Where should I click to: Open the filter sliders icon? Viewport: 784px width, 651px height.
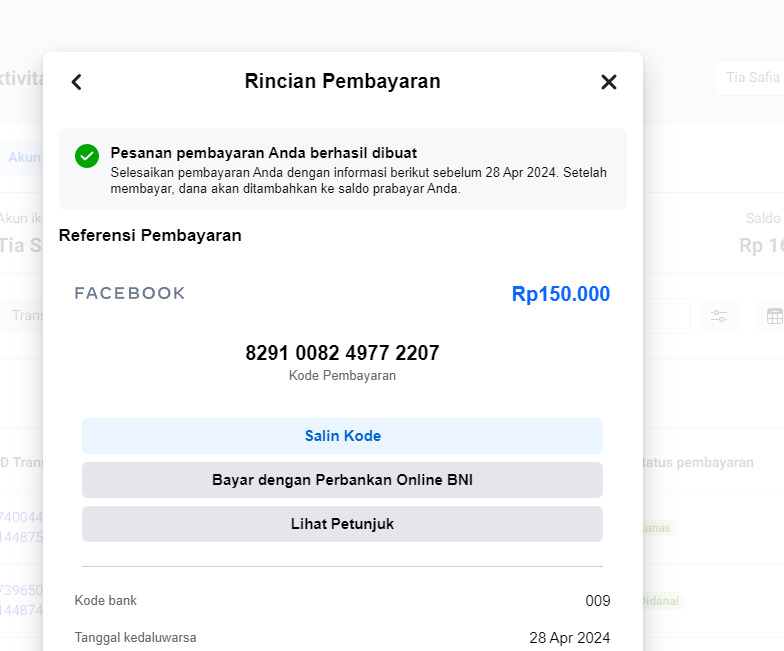(x=719, y=316)
